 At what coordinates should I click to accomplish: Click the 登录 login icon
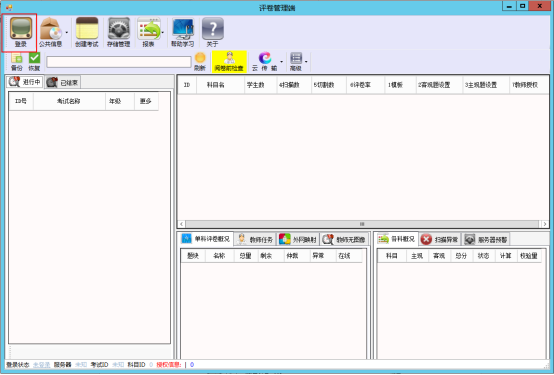click(21, 28)
